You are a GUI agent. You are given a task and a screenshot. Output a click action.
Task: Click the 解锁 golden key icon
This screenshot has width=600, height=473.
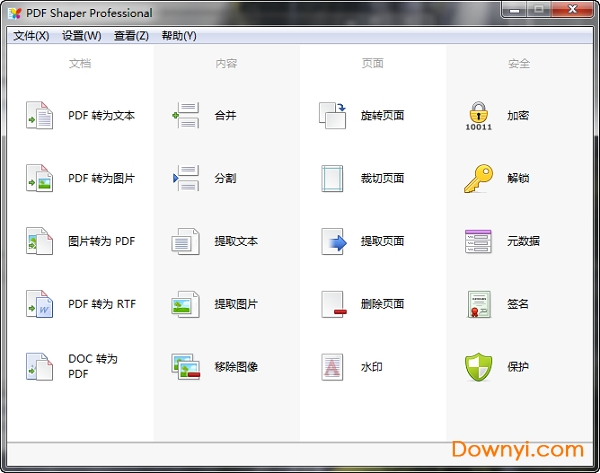click(x=479, y=179)
